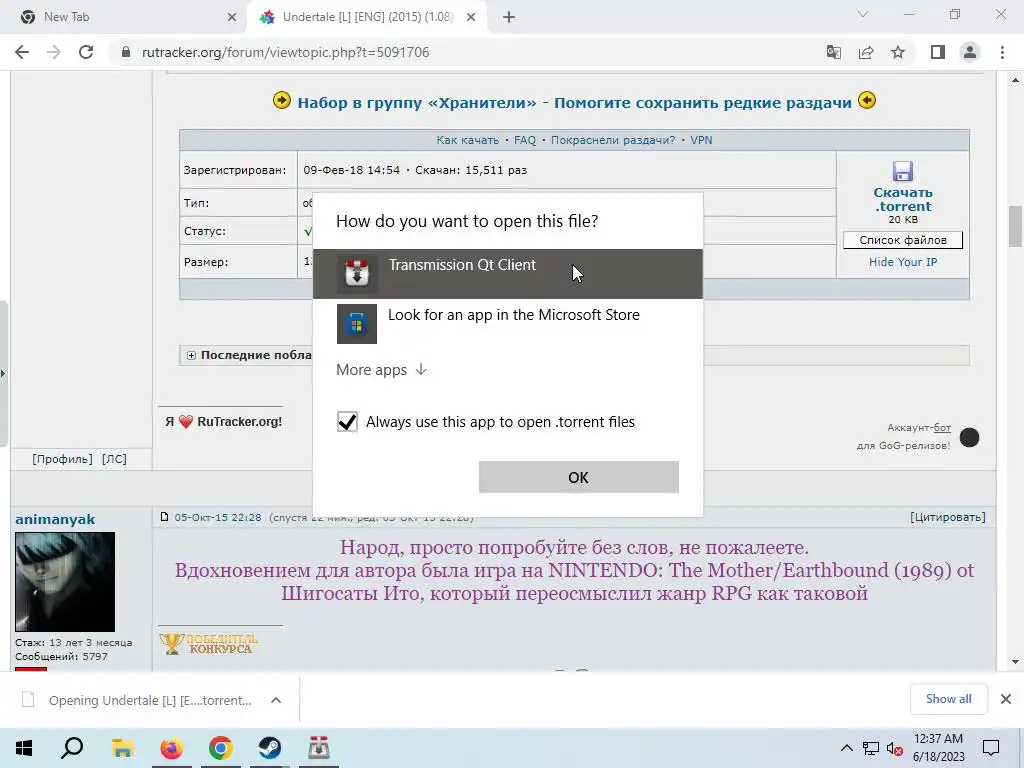Click [Цитировать] quote link

948,517
